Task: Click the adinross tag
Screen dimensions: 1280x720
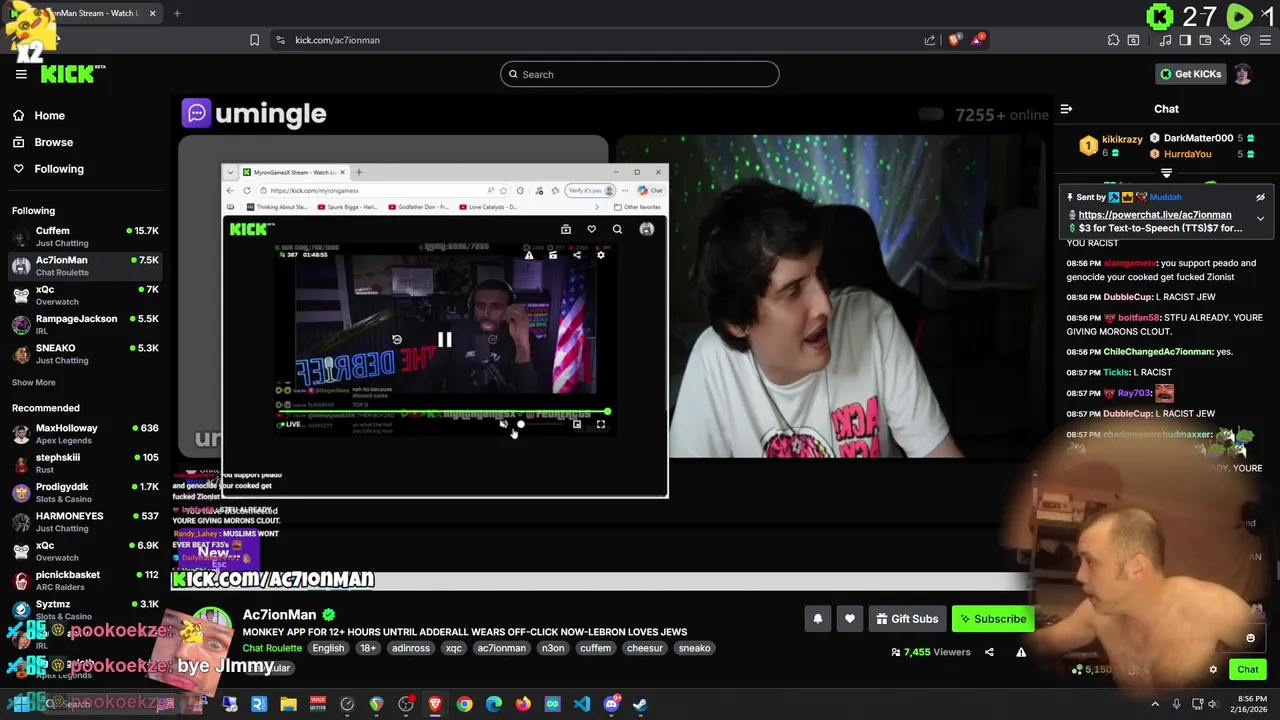Action: 411,648
